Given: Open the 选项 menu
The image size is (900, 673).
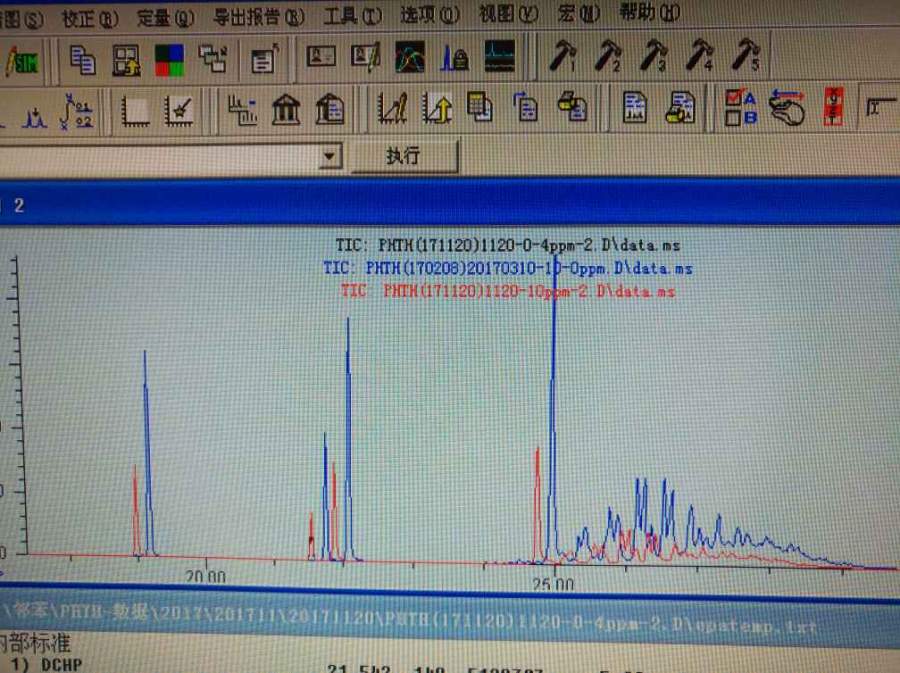Looking at the screenshot, I should (x=430, y=15).
